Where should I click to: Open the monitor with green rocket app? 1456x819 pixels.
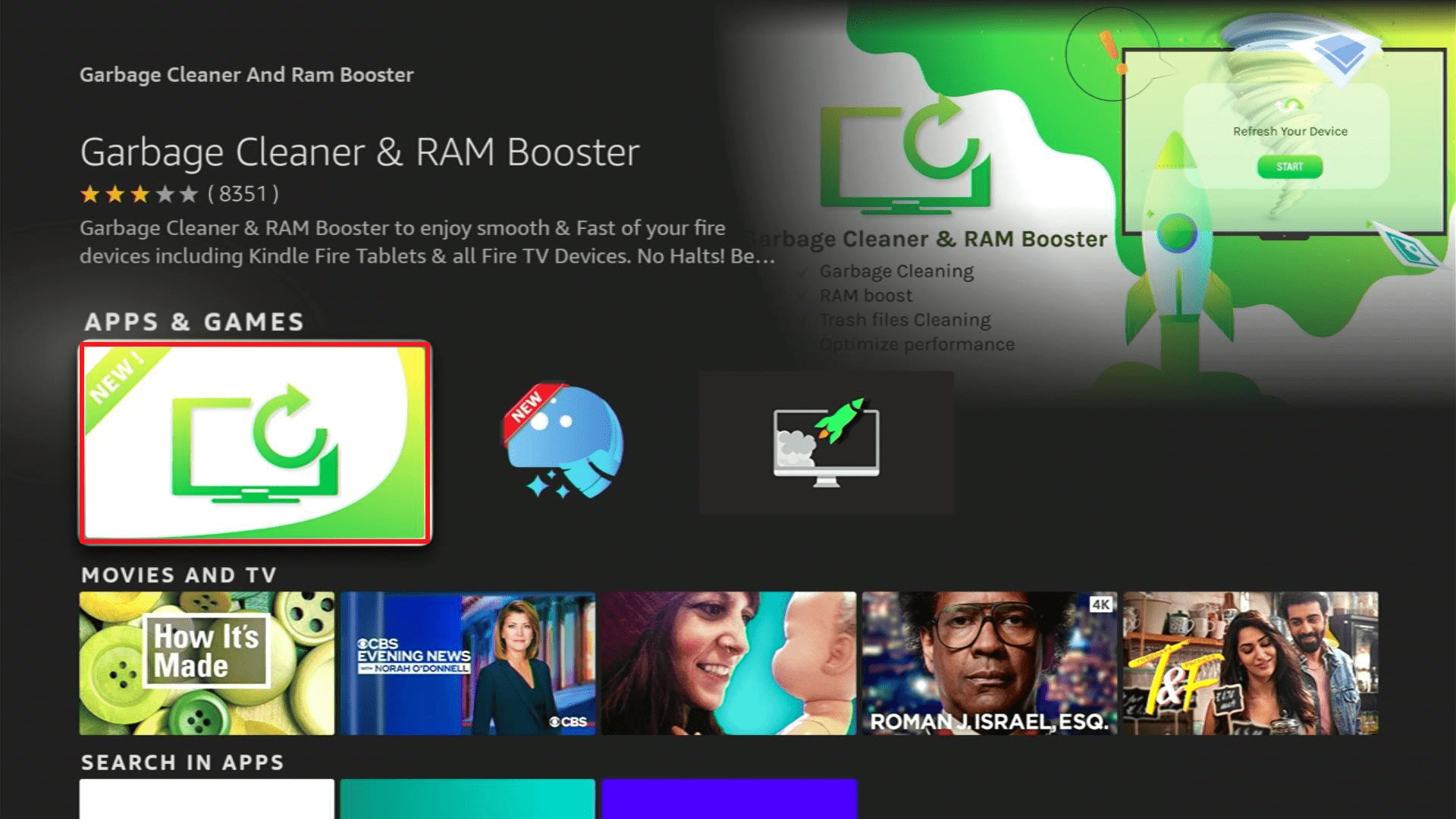pos(826,443)
